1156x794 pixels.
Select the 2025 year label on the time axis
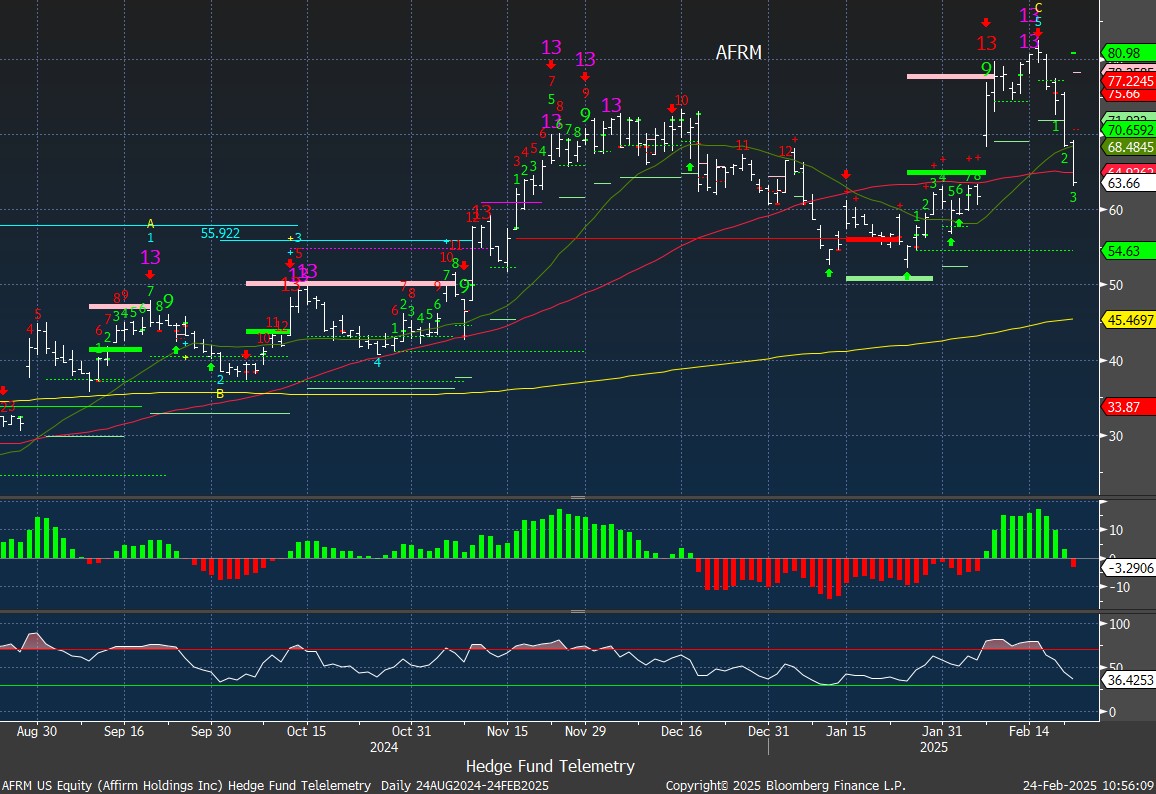coord(933,748)
